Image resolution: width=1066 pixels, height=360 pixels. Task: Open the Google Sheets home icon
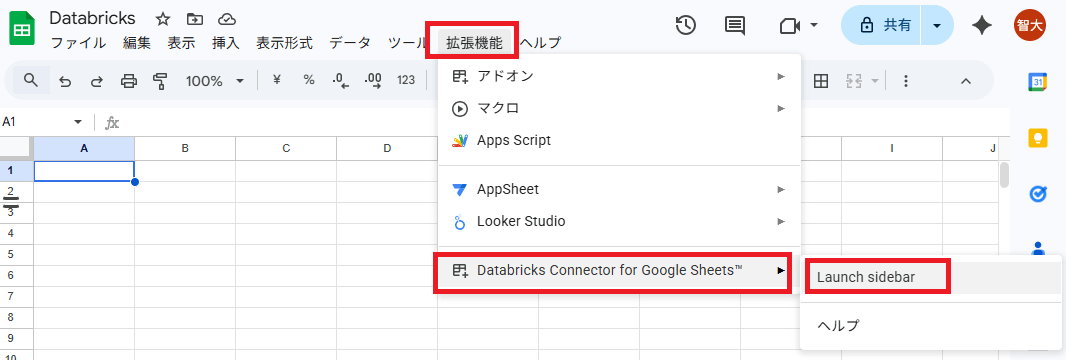(22, 30)
